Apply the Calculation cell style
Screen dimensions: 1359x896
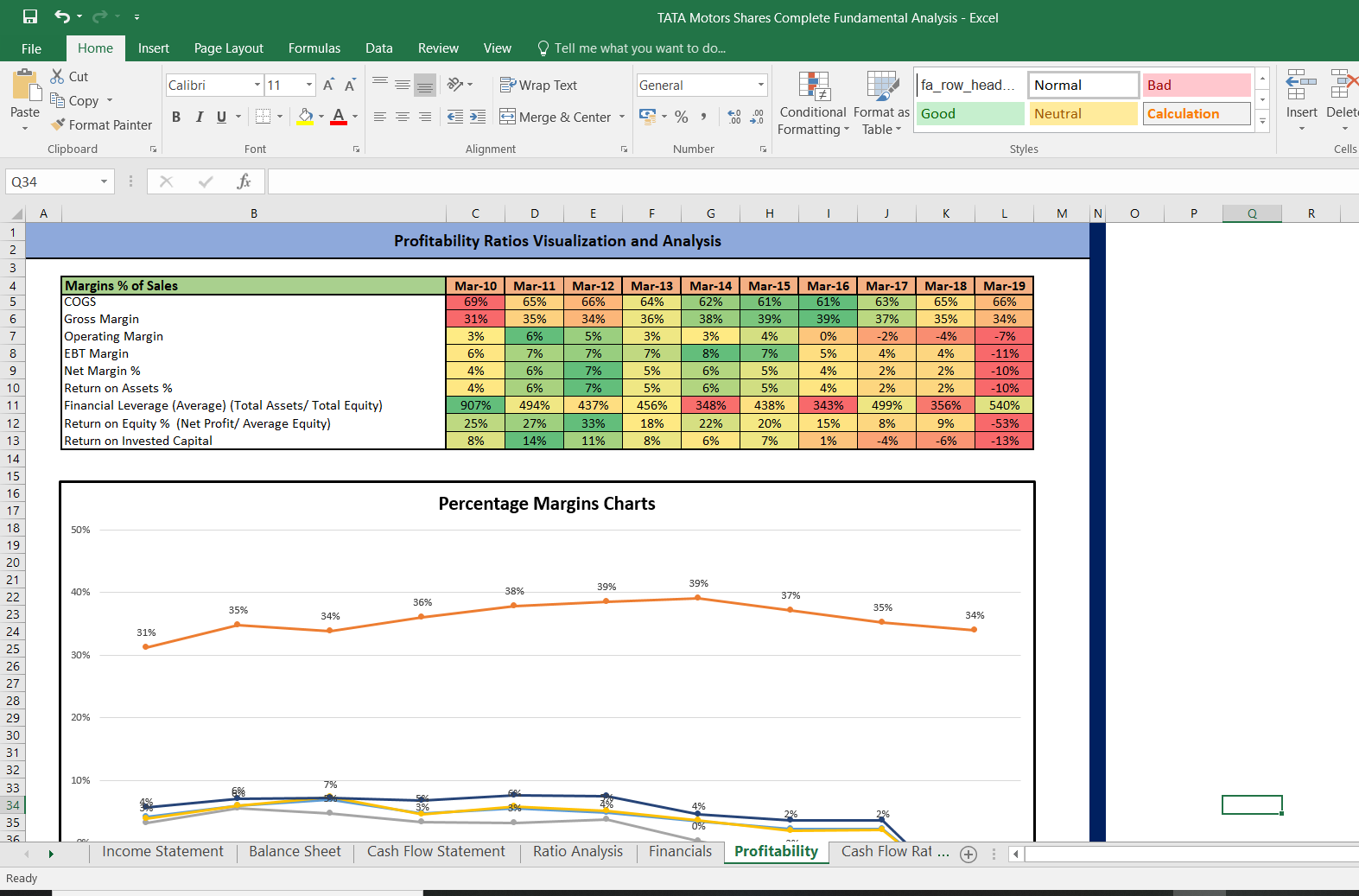pyautogui.click(x=1197, y=113)
